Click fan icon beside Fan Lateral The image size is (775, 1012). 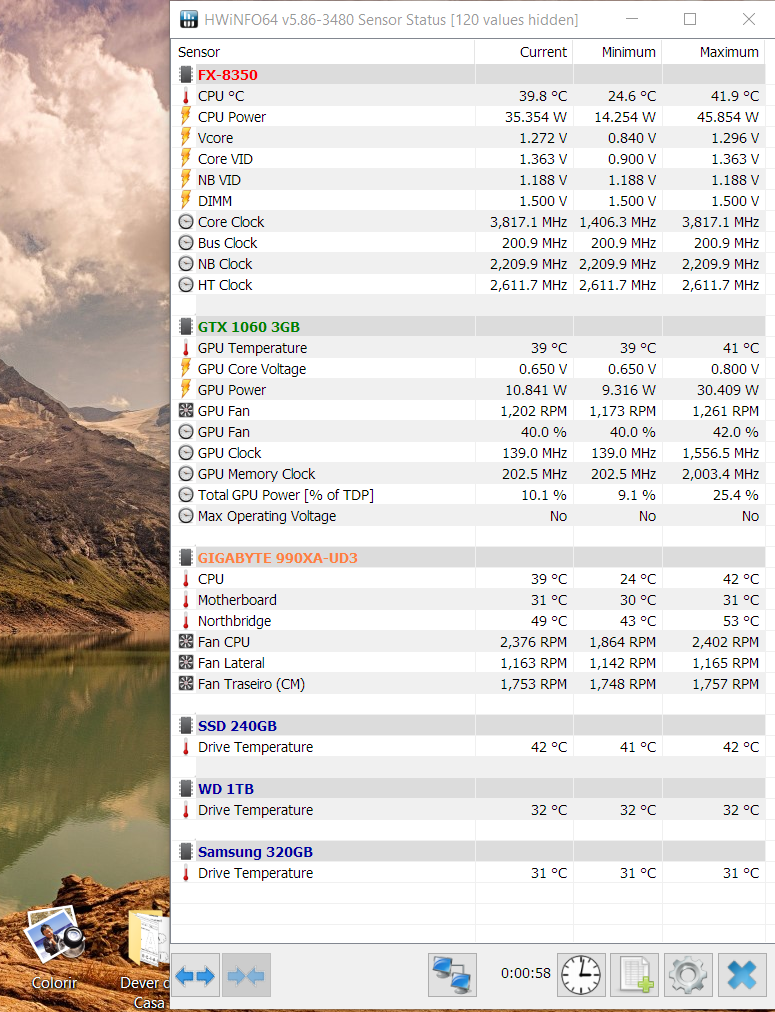click(x=186, y=663)
